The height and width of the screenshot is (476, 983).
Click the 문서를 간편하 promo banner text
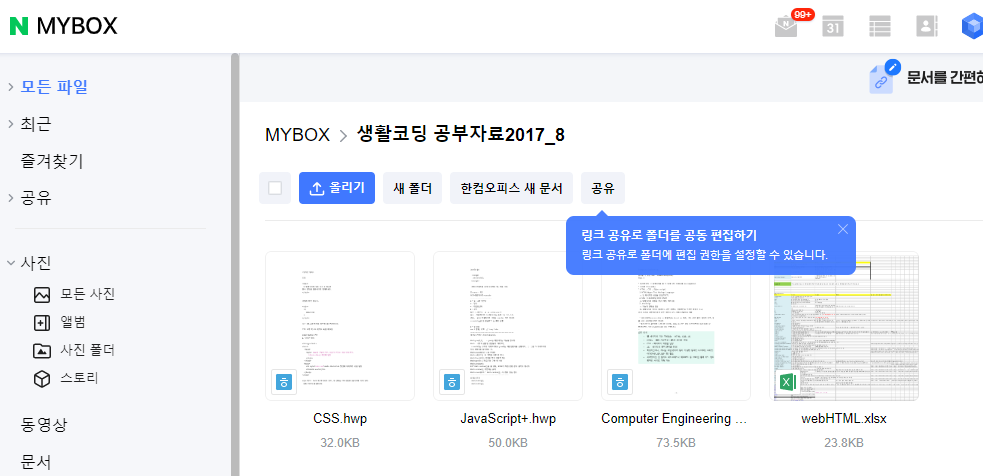[945, 77]
